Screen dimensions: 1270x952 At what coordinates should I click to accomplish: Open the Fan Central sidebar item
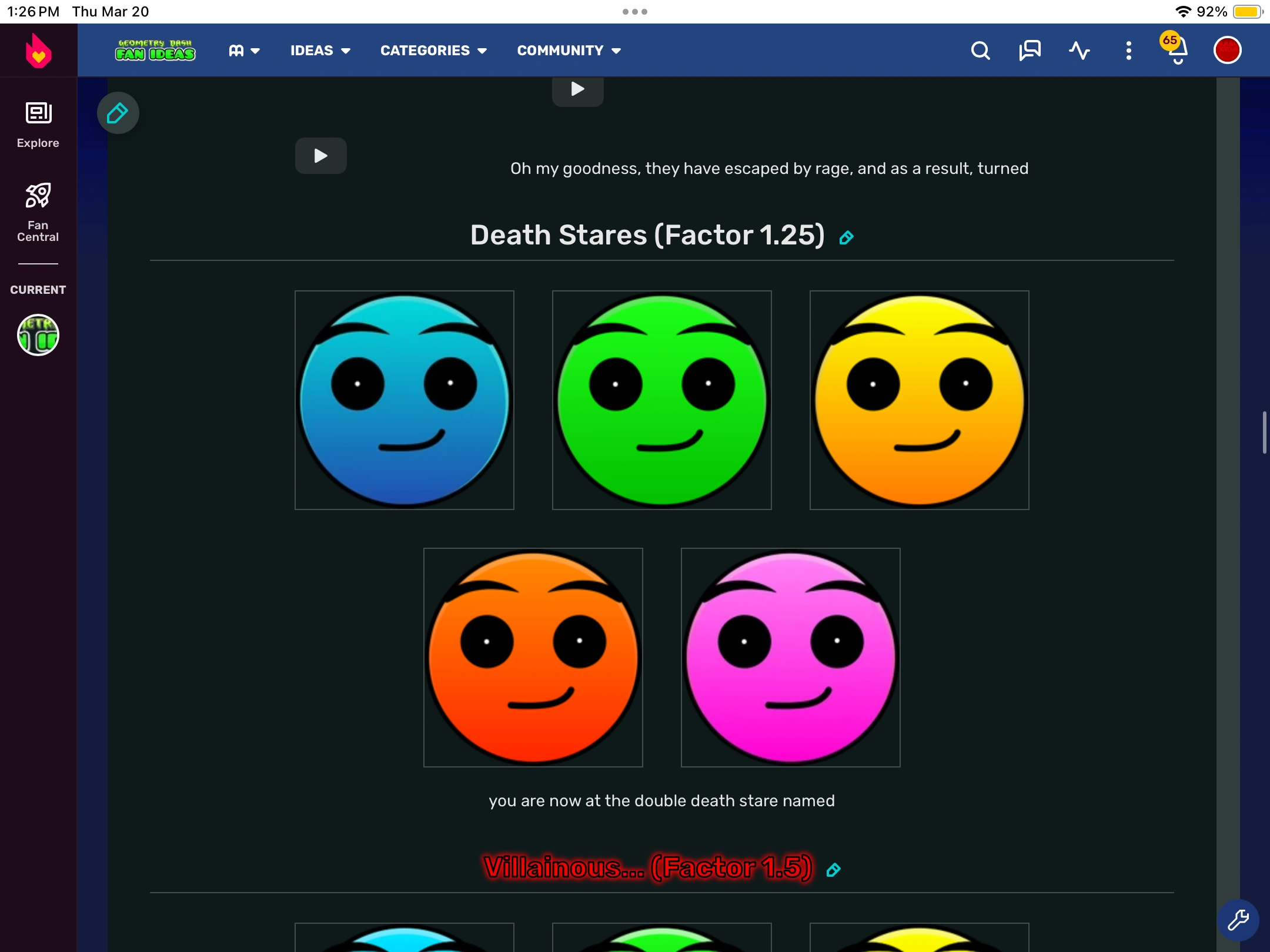[x=38, y=212]
